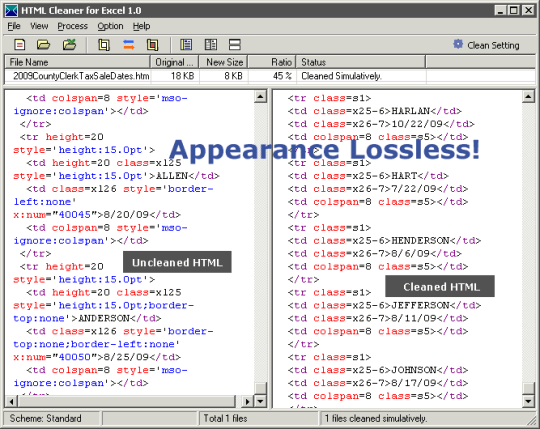Click the green-arrow open folder icon
The height and width of the screenshot is (429, 540).
pos(69,45)
